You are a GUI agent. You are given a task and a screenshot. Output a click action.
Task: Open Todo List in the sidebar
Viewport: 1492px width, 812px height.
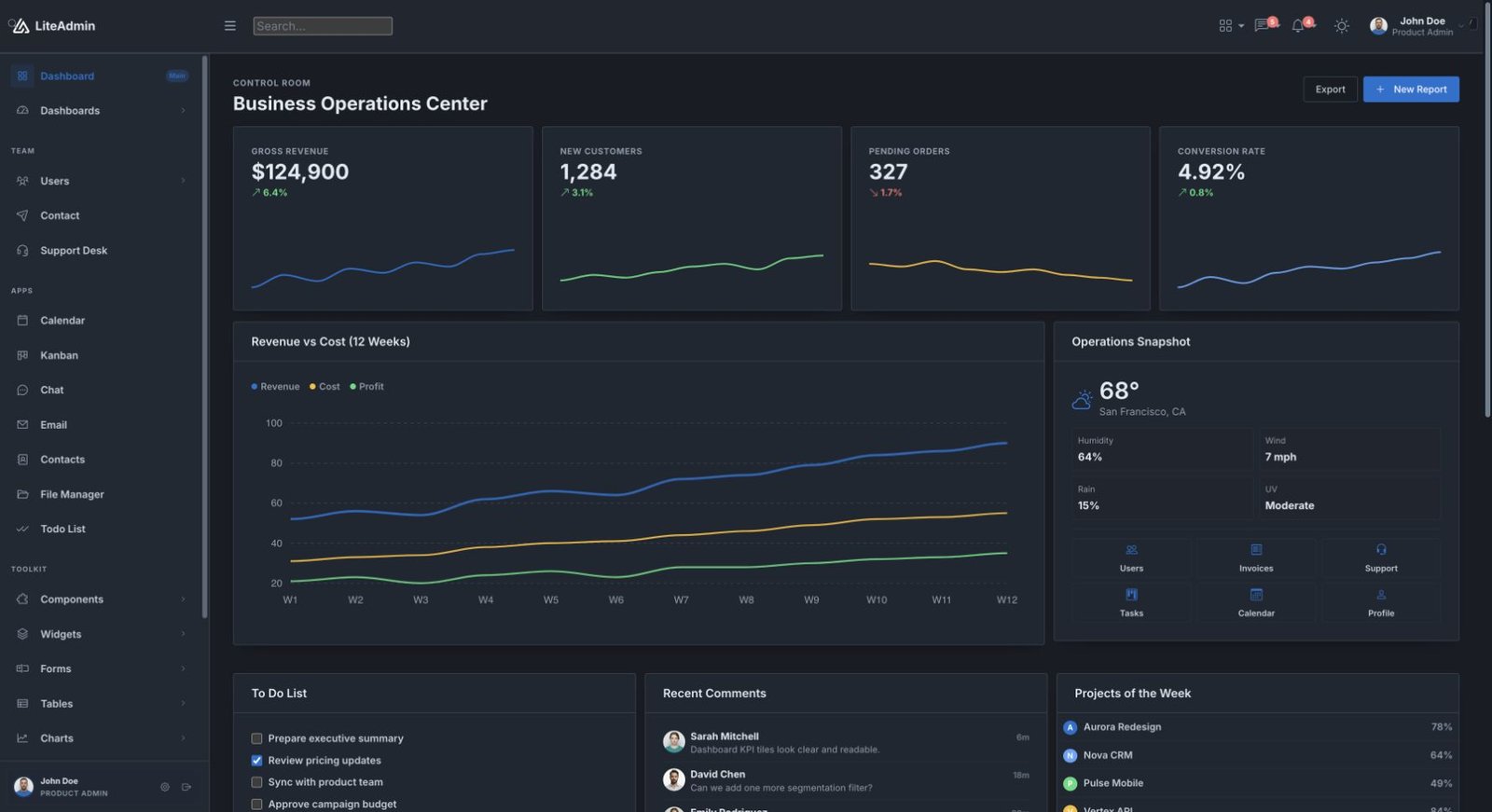tap(104, 529)
